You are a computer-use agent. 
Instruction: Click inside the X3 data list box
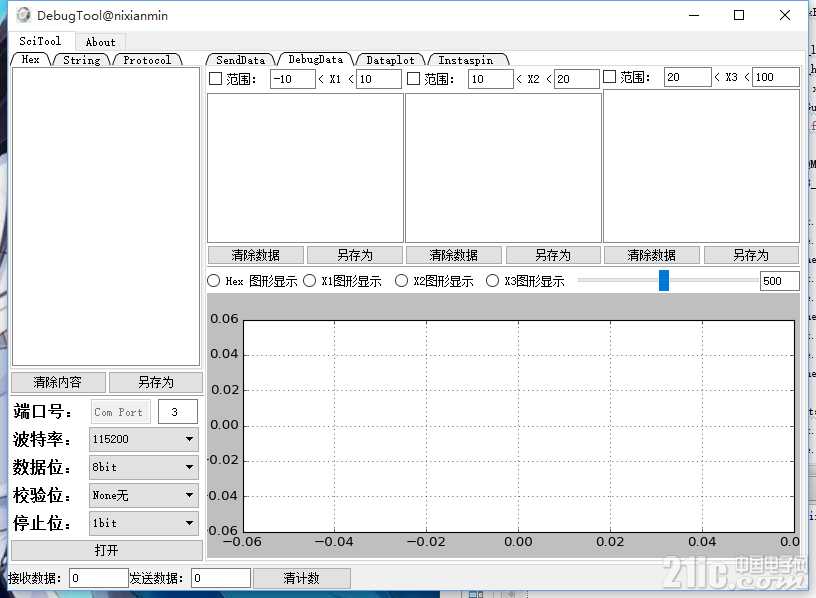coord(701,166)
